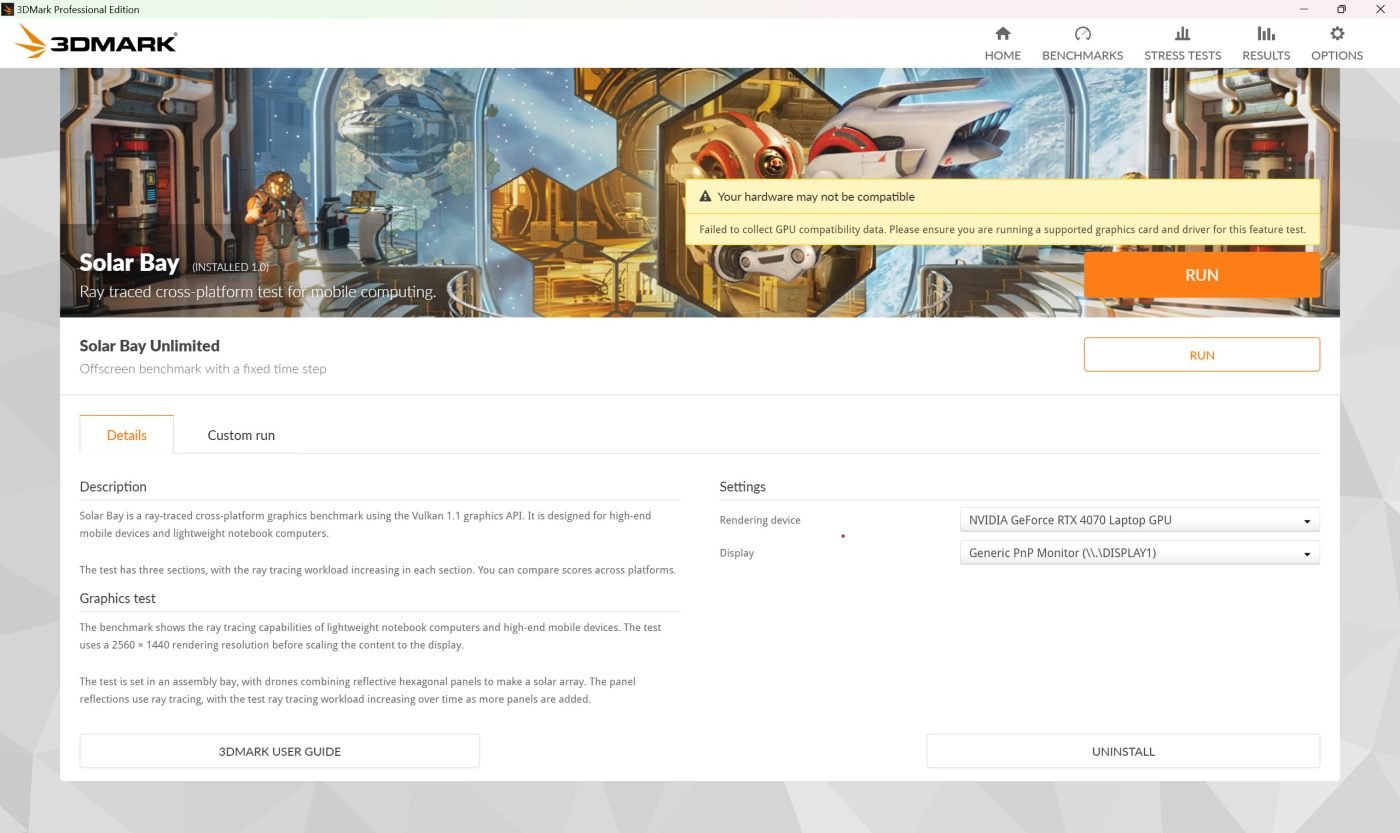Run the Solar Bay Unlimited benchmark
Image resolution: width=1400 pixels, height=833 pixels.
(x=1201, y=355)
